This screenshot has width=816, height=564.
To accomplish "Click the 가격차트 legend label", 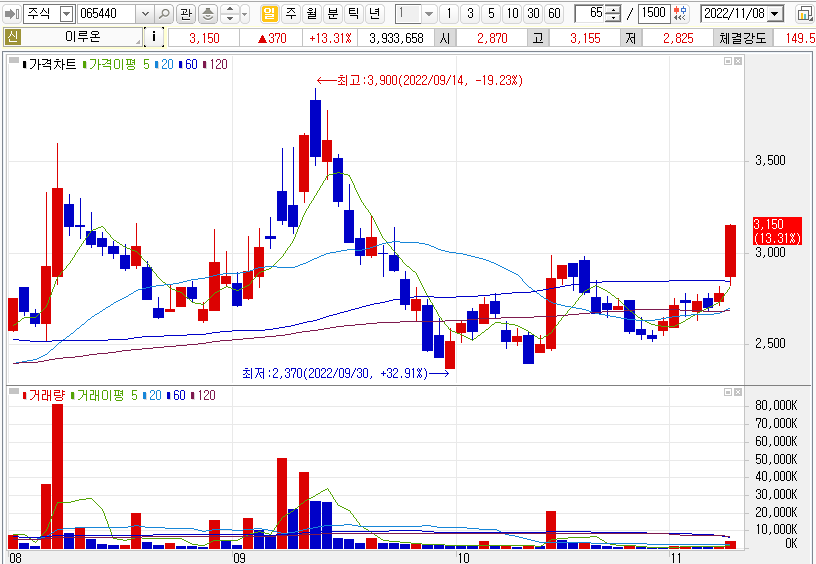I will [52, 65].
